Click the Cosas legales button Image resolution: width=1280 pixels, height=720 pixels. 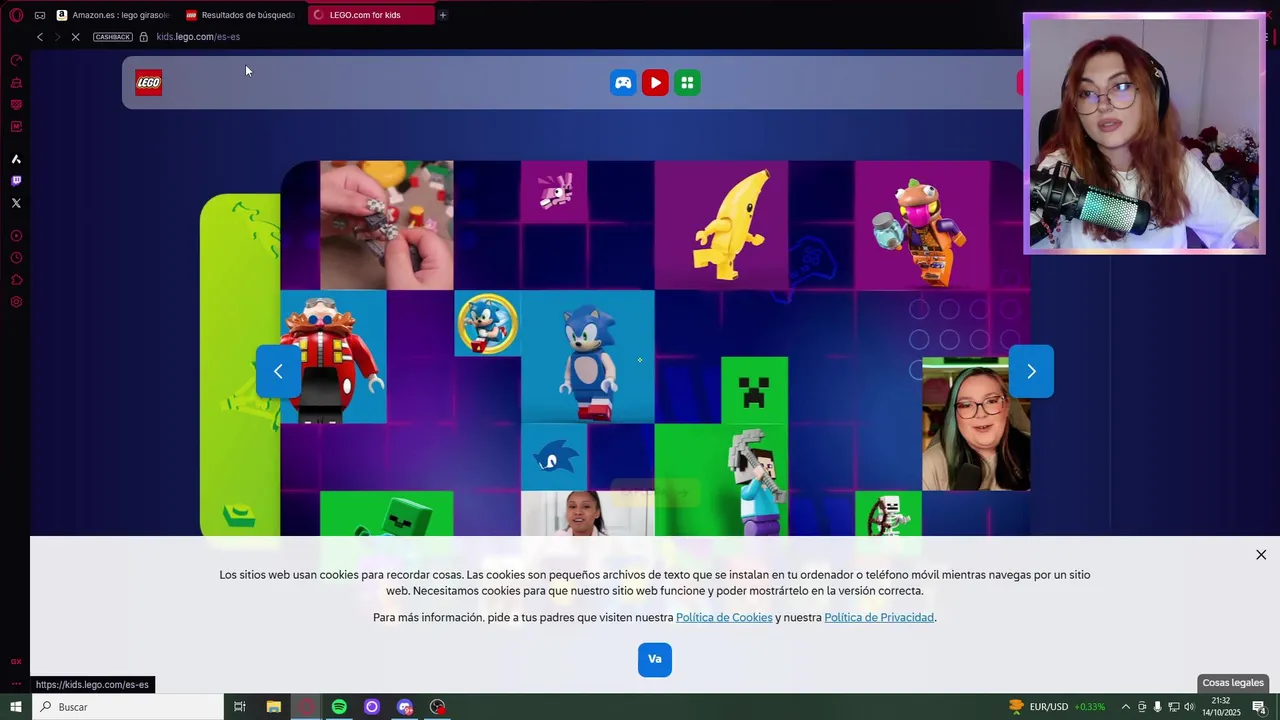[1233, 683]
